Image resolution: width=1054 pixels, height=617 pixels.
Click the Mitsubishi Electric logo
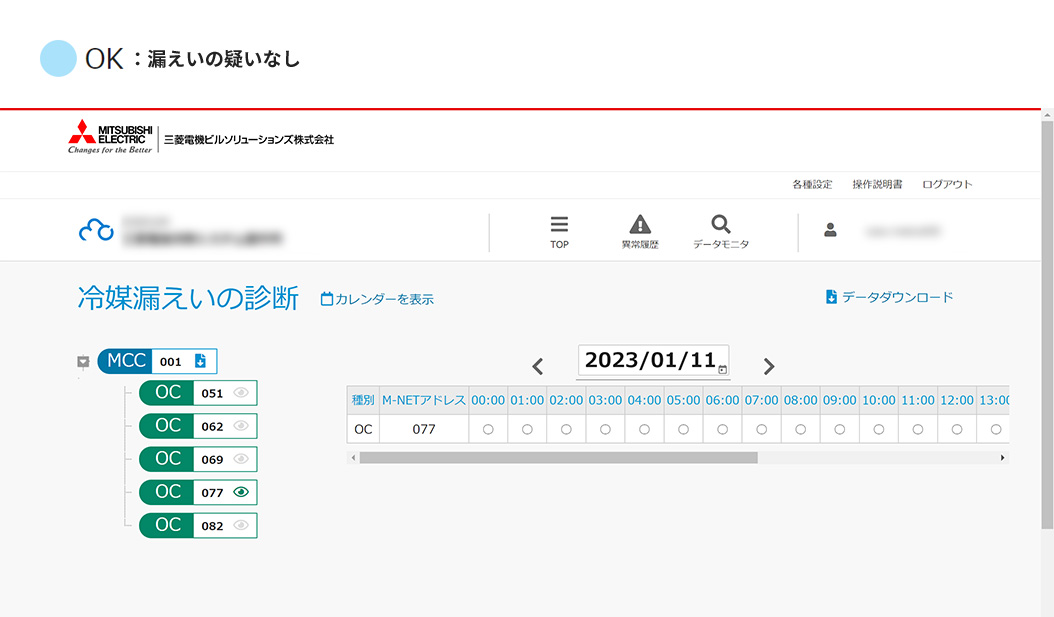110,137
